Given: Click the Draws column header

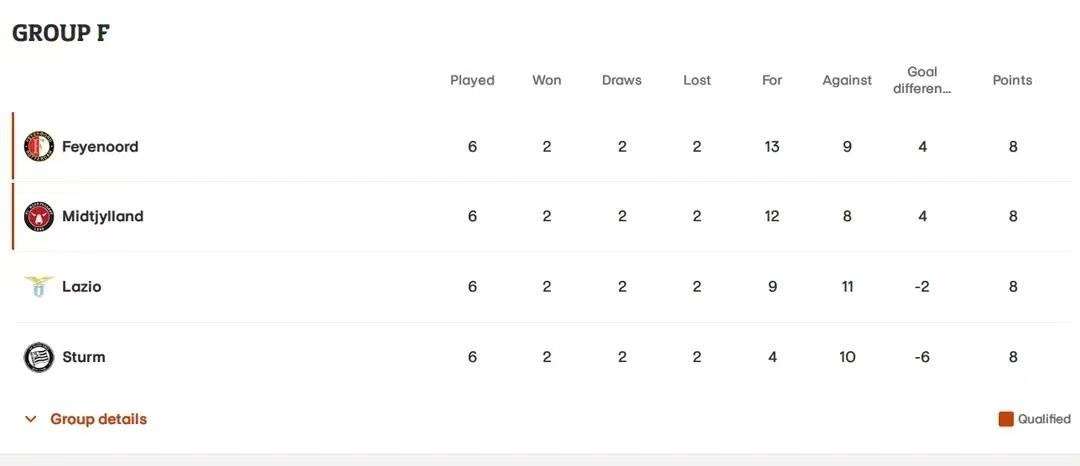Looking at the screenshot, I should (x=621, y=80).
